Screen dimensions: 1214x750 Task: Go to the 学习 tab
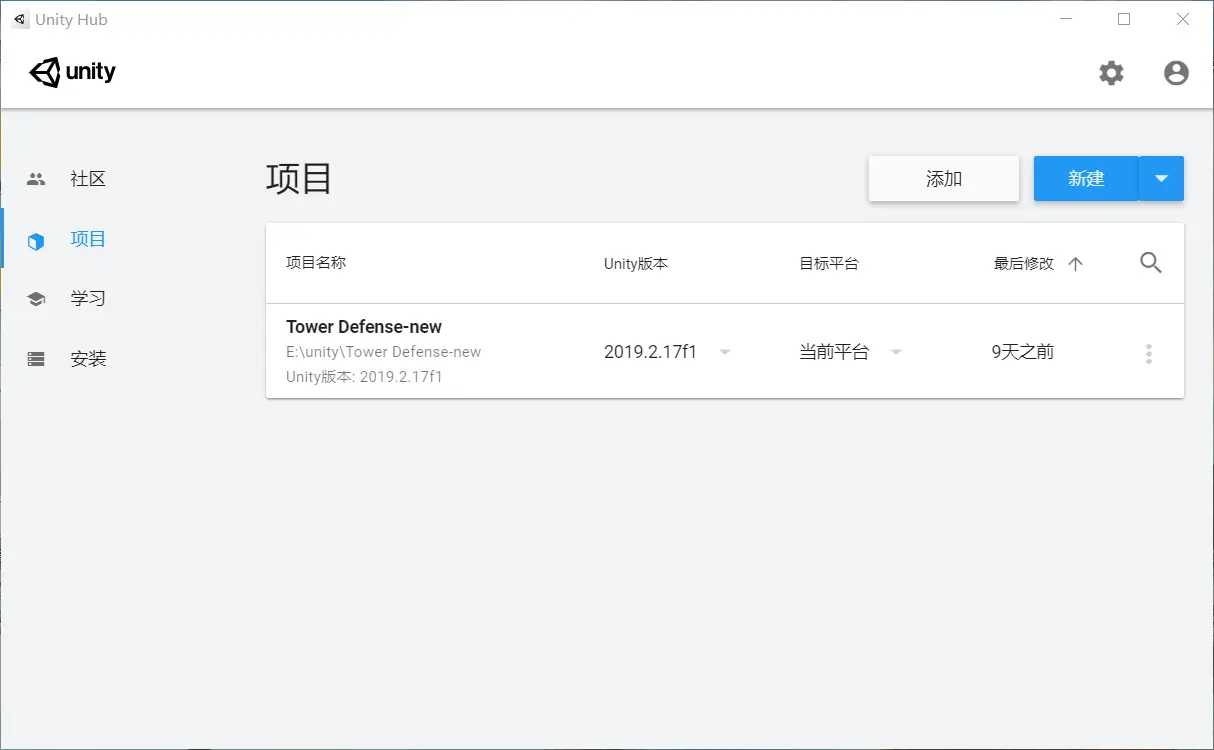[88, 299]
